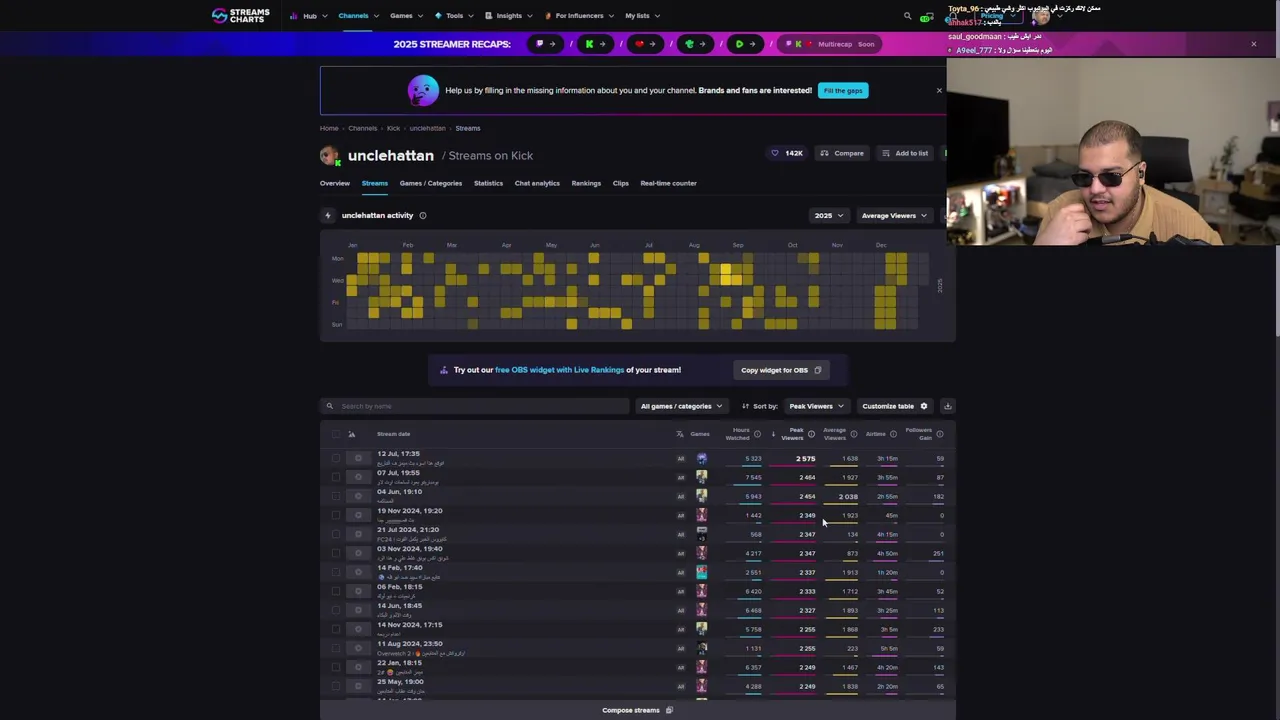Close the 2025 streamer recaps banner
Viewport: 1280px width, 720px height.
point(1253,44)
